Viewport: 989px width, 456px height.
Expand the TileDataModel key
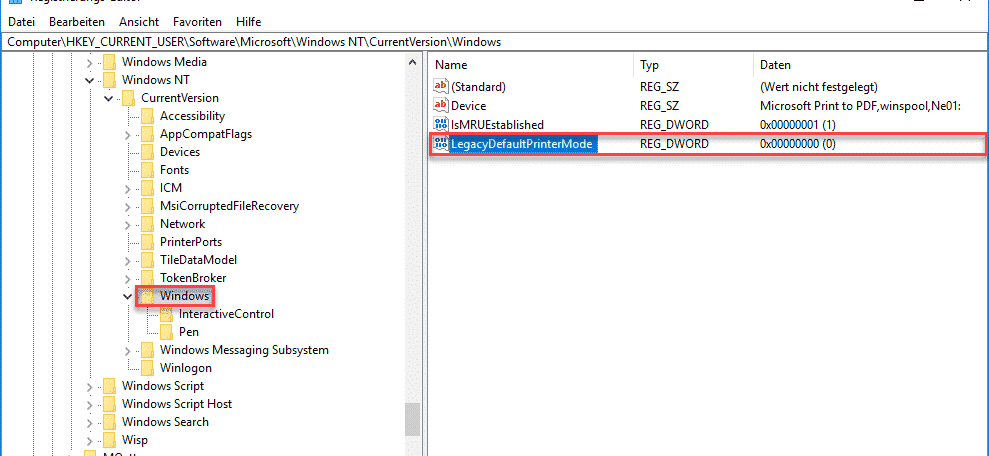pos(128,260)
